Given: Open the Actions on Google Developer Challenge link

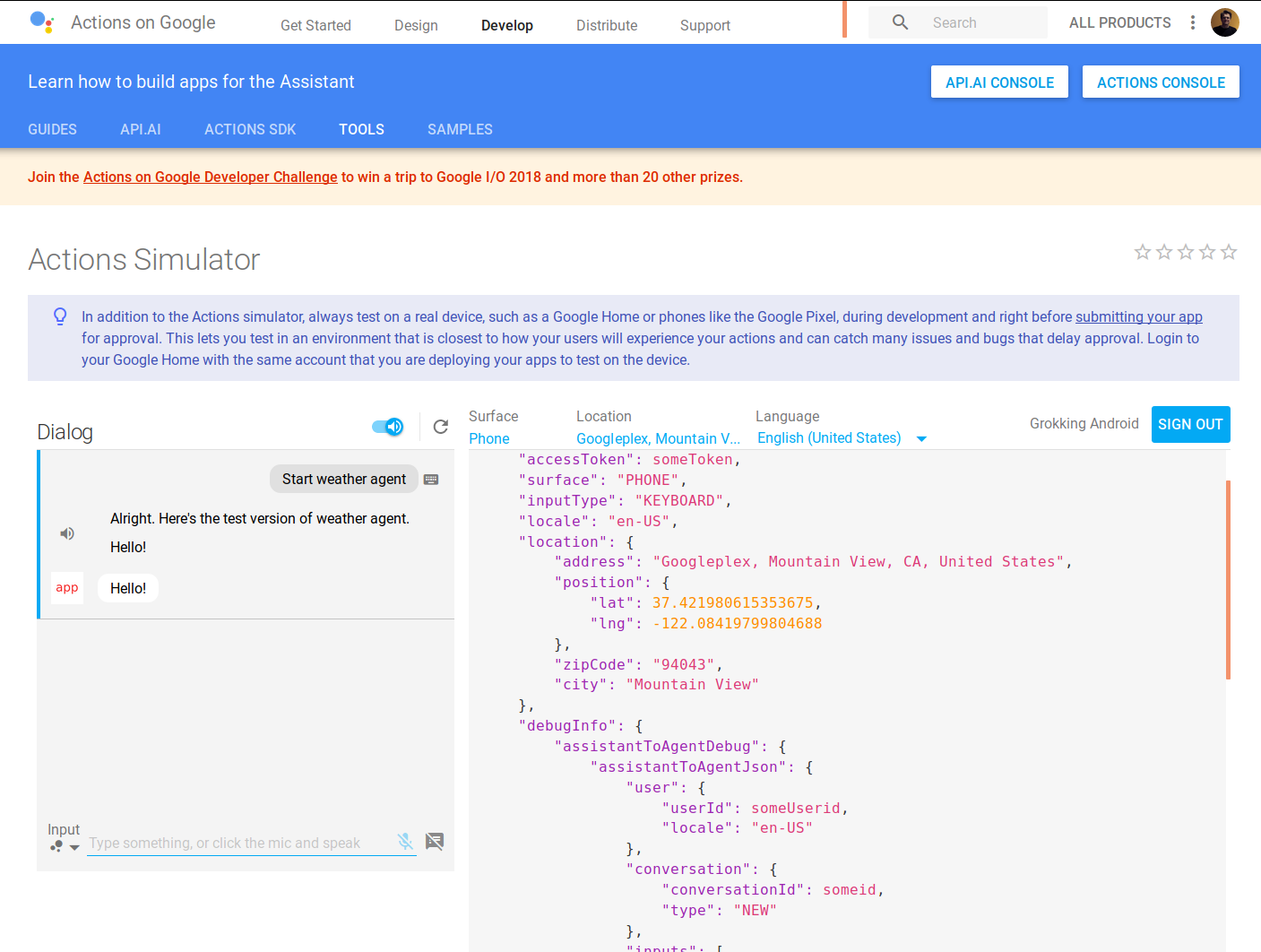Looking at the screenshot, I should [211, 177].
